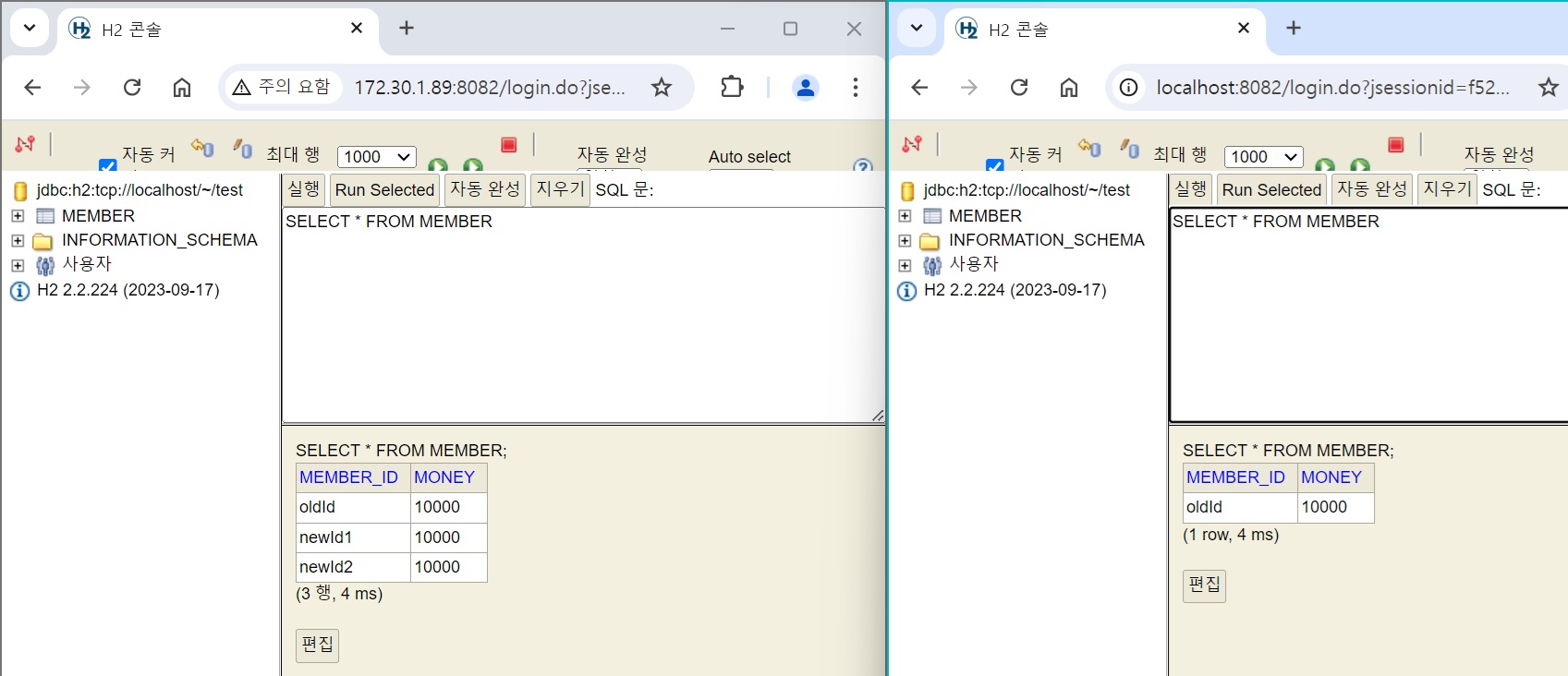Screen dimensions: 1568x676
Task: Click the rollback icon in the localhost window
Action: pos(1089,147)
